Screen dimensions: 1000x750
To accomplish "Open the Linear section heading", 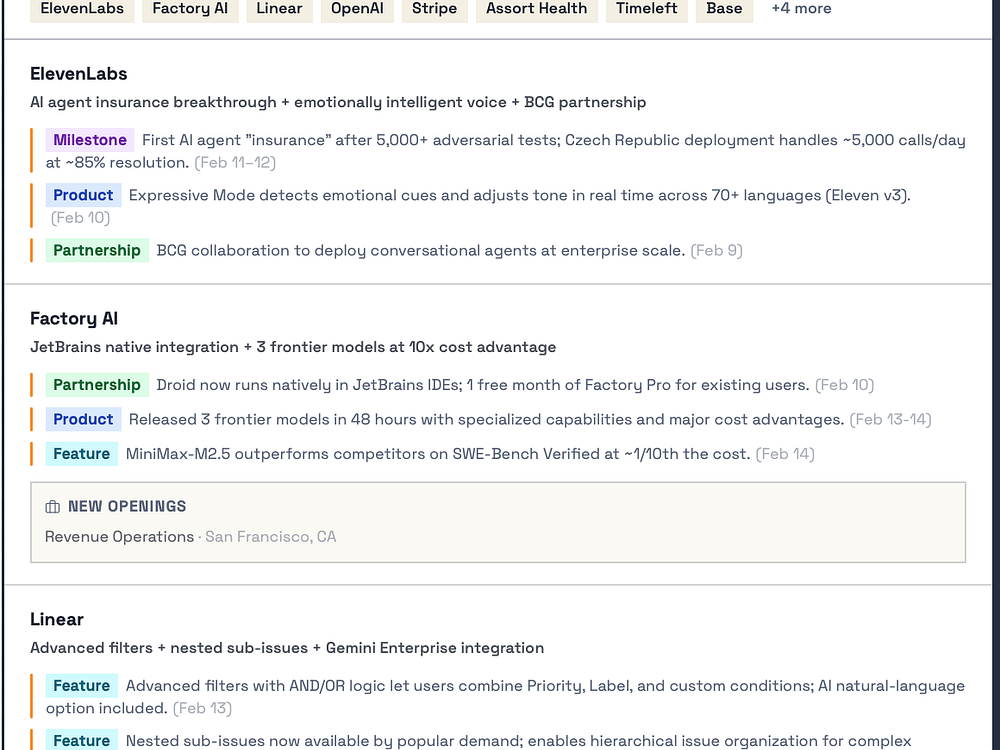I will tap(57, 619).
